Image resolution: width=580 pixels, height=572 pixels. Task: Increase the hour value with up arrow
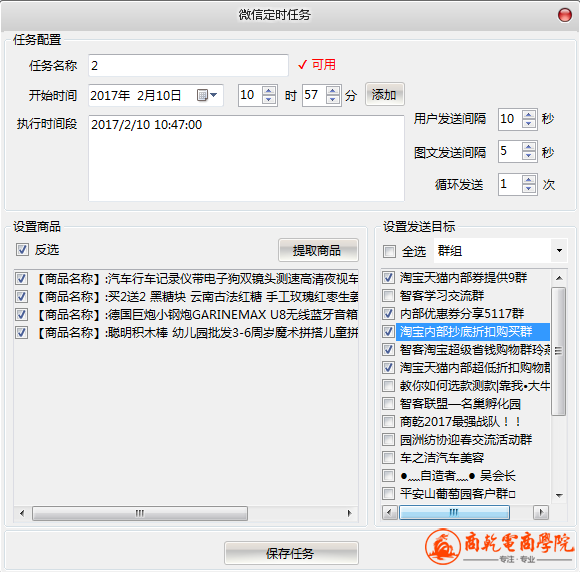269,91
